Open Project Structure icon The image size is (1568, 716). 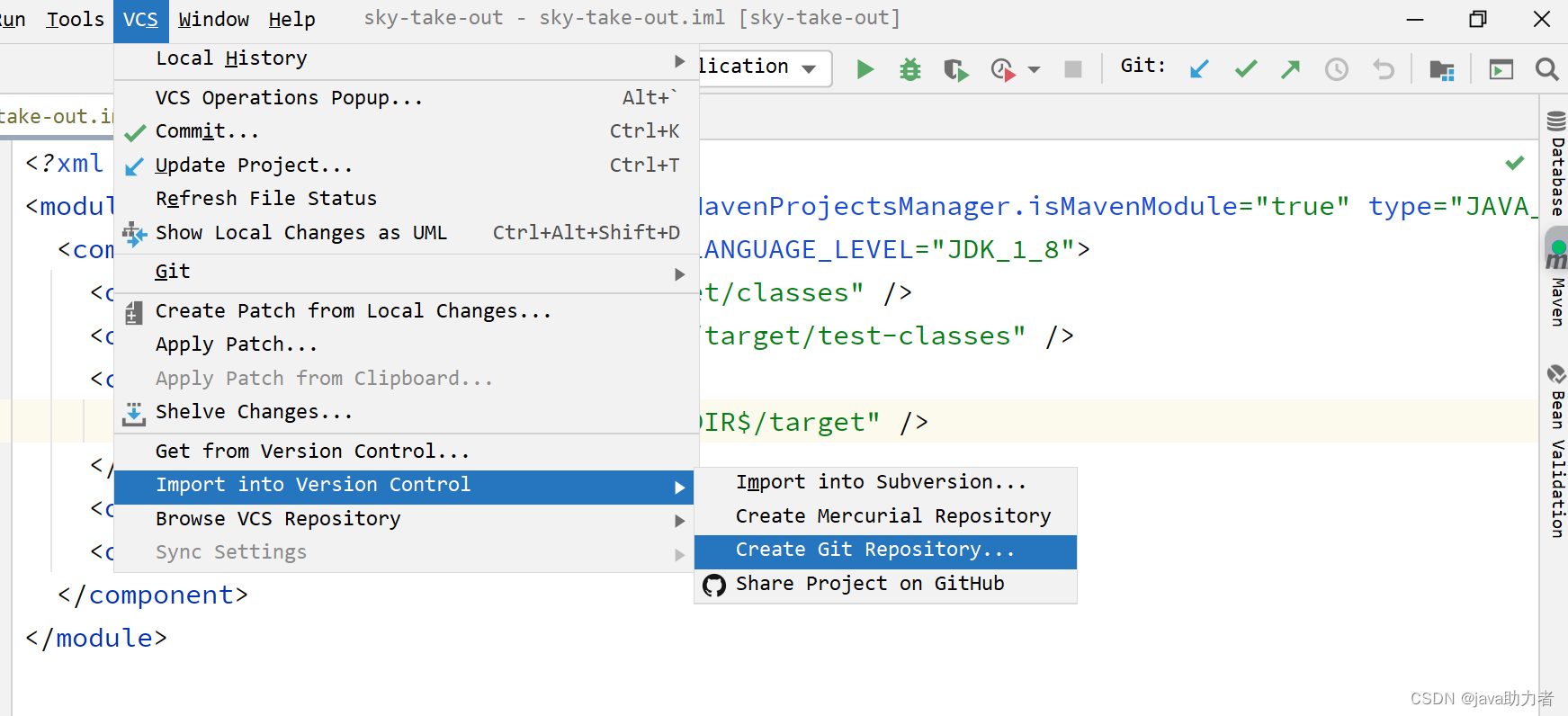1442,69
